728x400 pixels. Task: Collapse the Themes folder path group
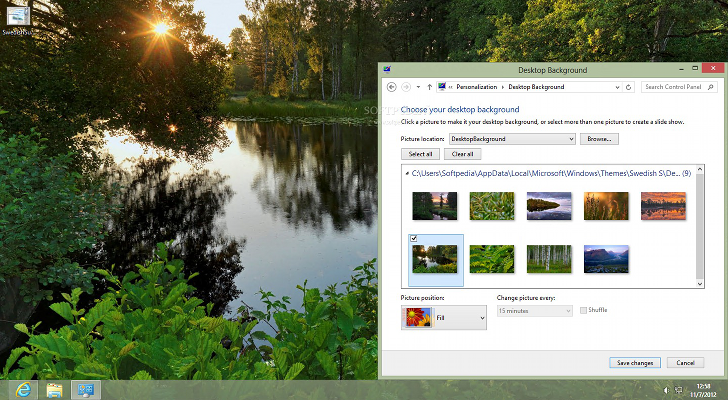[x=407, y=174]
